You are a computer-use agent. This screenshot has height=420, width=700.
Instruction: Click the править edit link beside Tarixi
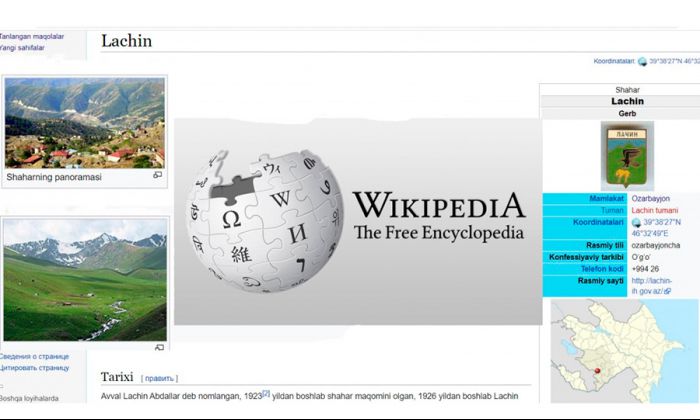tap(159, 378)
